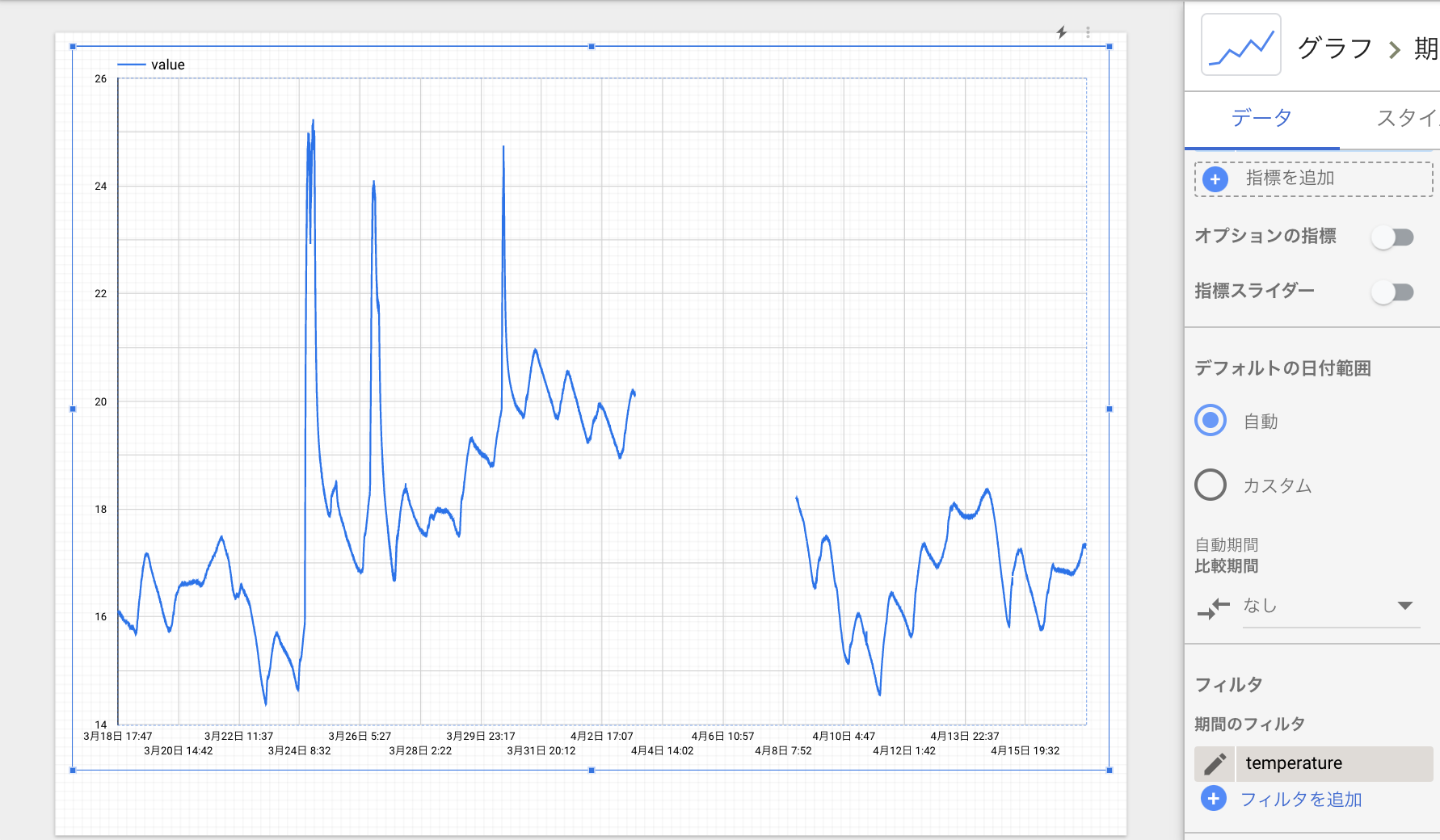Viewport: 1440px width, 840px height.
Task: Expand the 比較期間 dropdown showing なし
Action: pyautogui.click(x=1404, y=606)
